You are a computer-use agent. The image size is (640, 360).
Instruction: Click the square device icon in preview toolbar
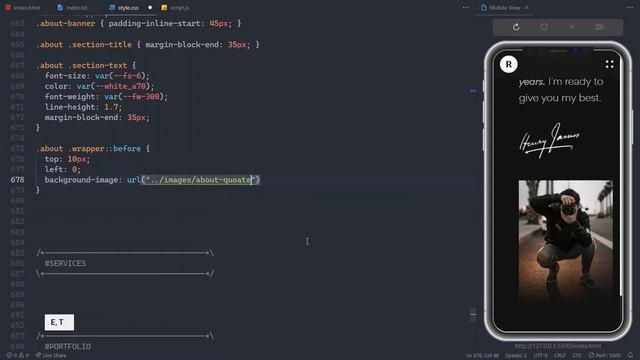click(x=544, y=27)
